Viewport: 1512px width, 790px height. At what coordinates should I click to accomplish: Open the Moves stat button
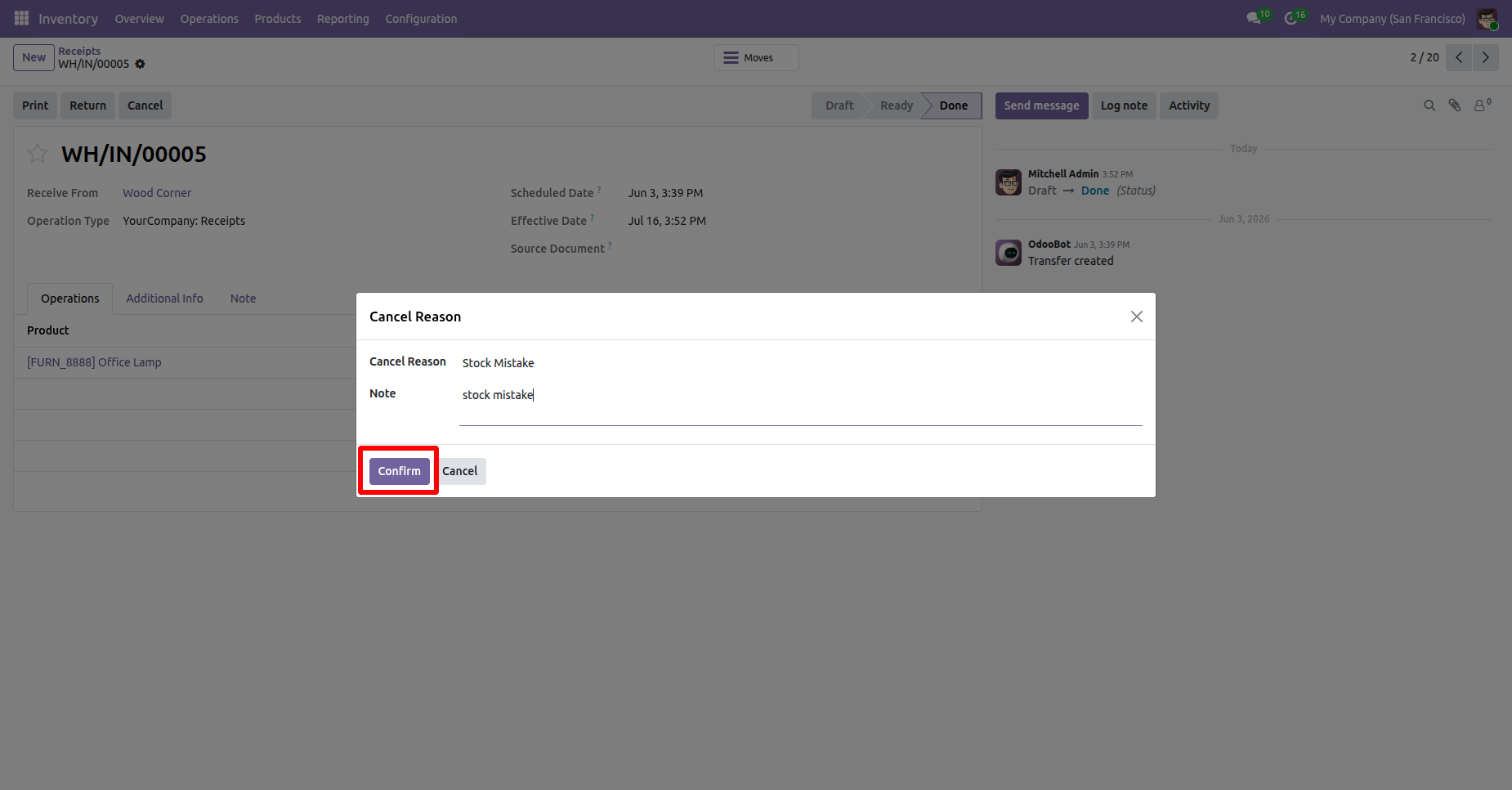click(x=756, y=57)
